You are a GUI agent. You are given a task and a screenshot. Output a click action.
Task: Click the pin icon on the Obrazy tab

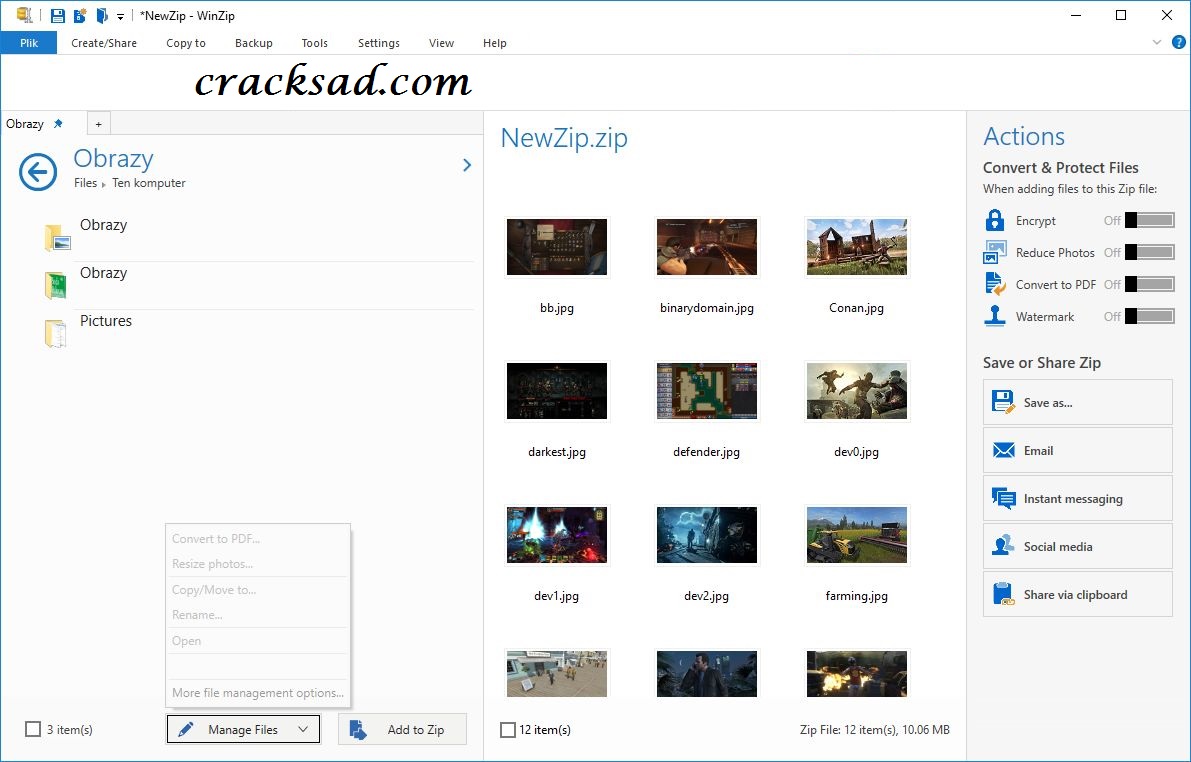pyautogui.click(x=58, y=123)
